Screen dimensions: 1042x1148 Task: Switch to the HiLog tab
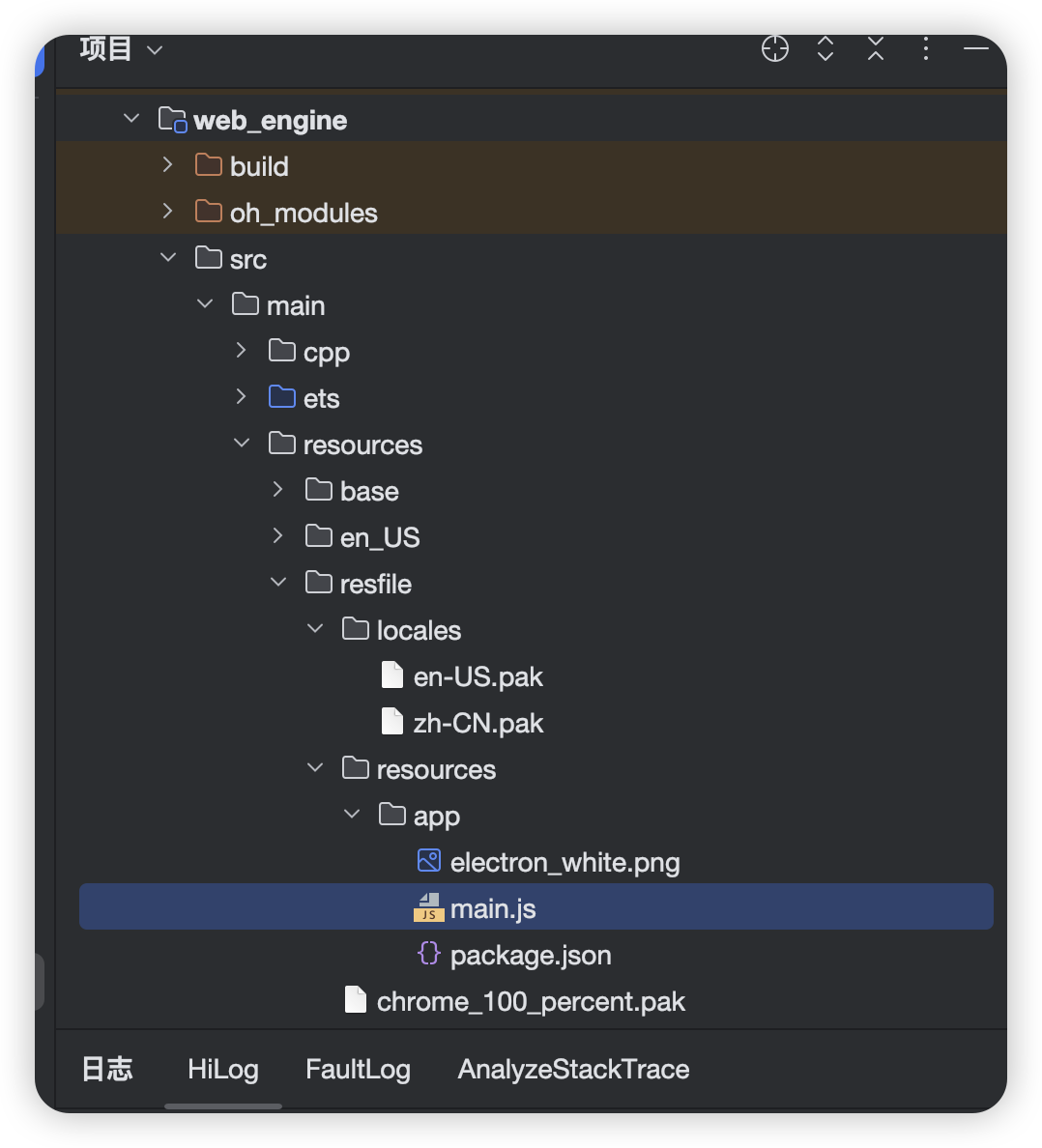tap(222, 1069)
